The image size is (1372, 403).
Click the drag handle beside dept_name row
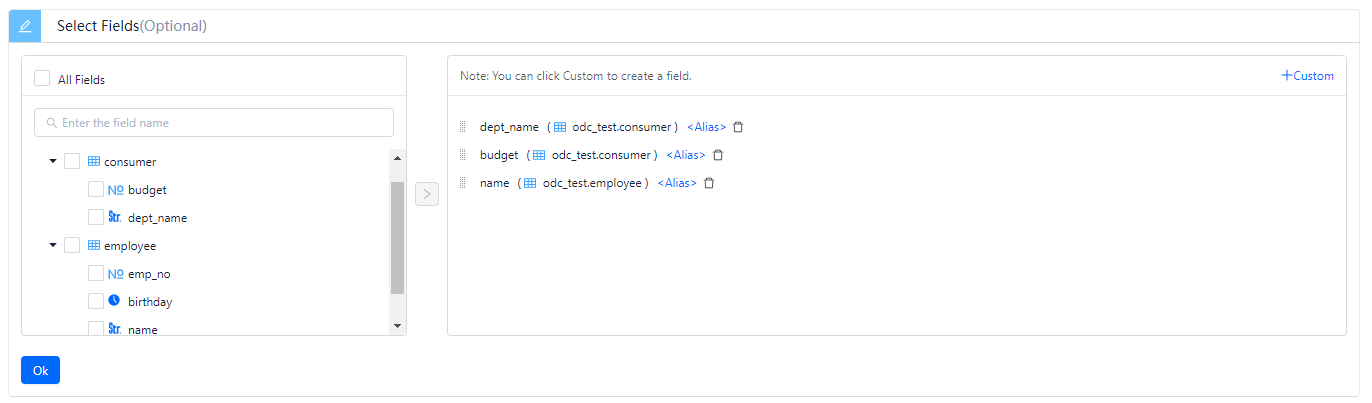tap(463, 127)
